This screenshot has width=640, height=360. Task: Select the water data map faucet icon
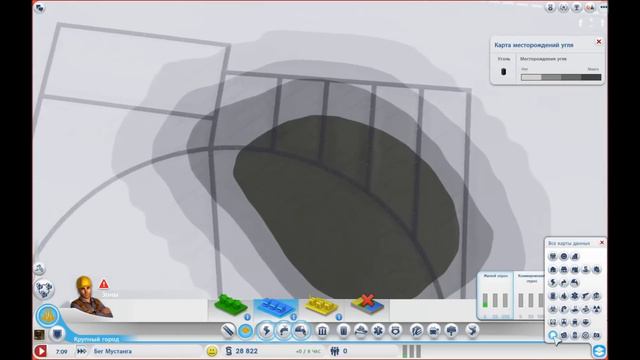coord(564,282)
